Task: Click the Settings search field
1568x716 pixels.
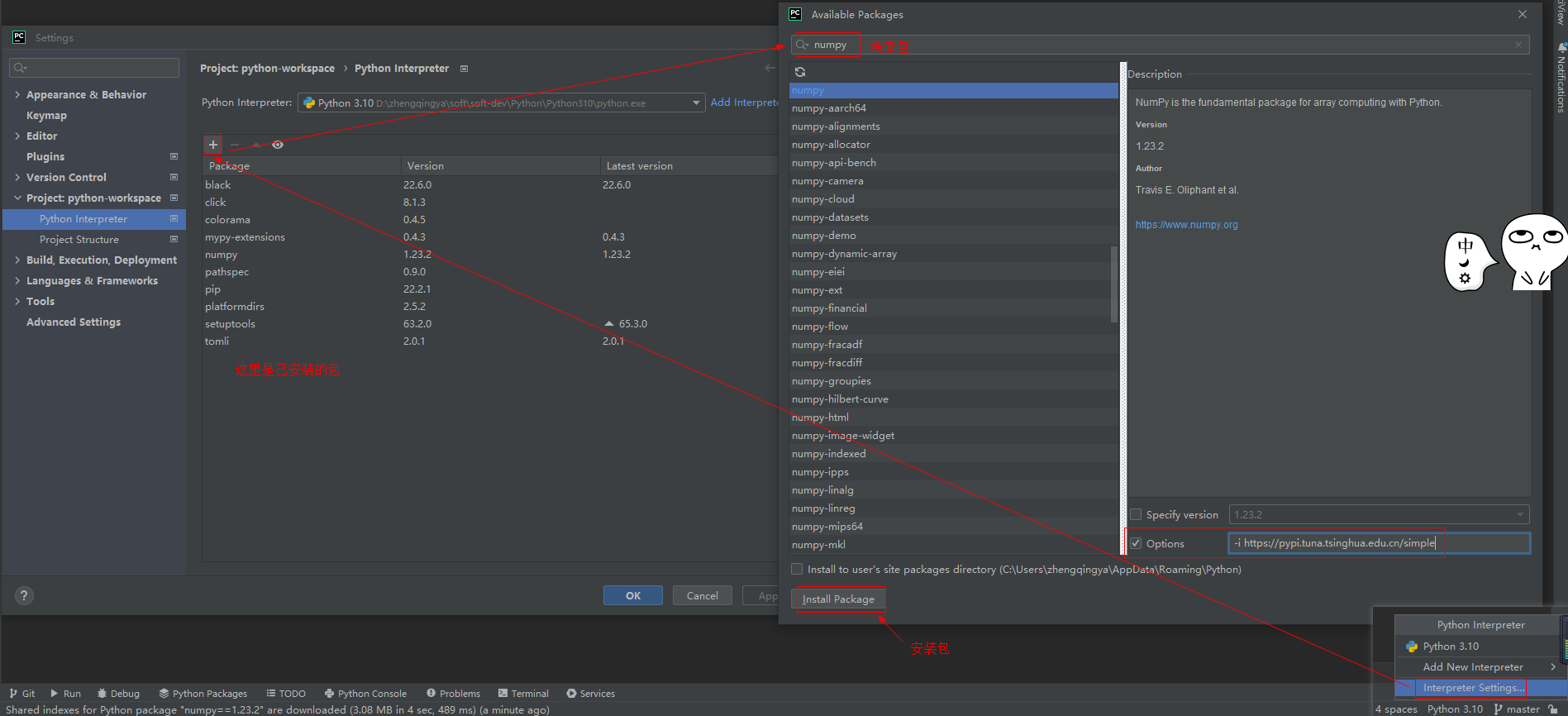Action: click(94, 68)
